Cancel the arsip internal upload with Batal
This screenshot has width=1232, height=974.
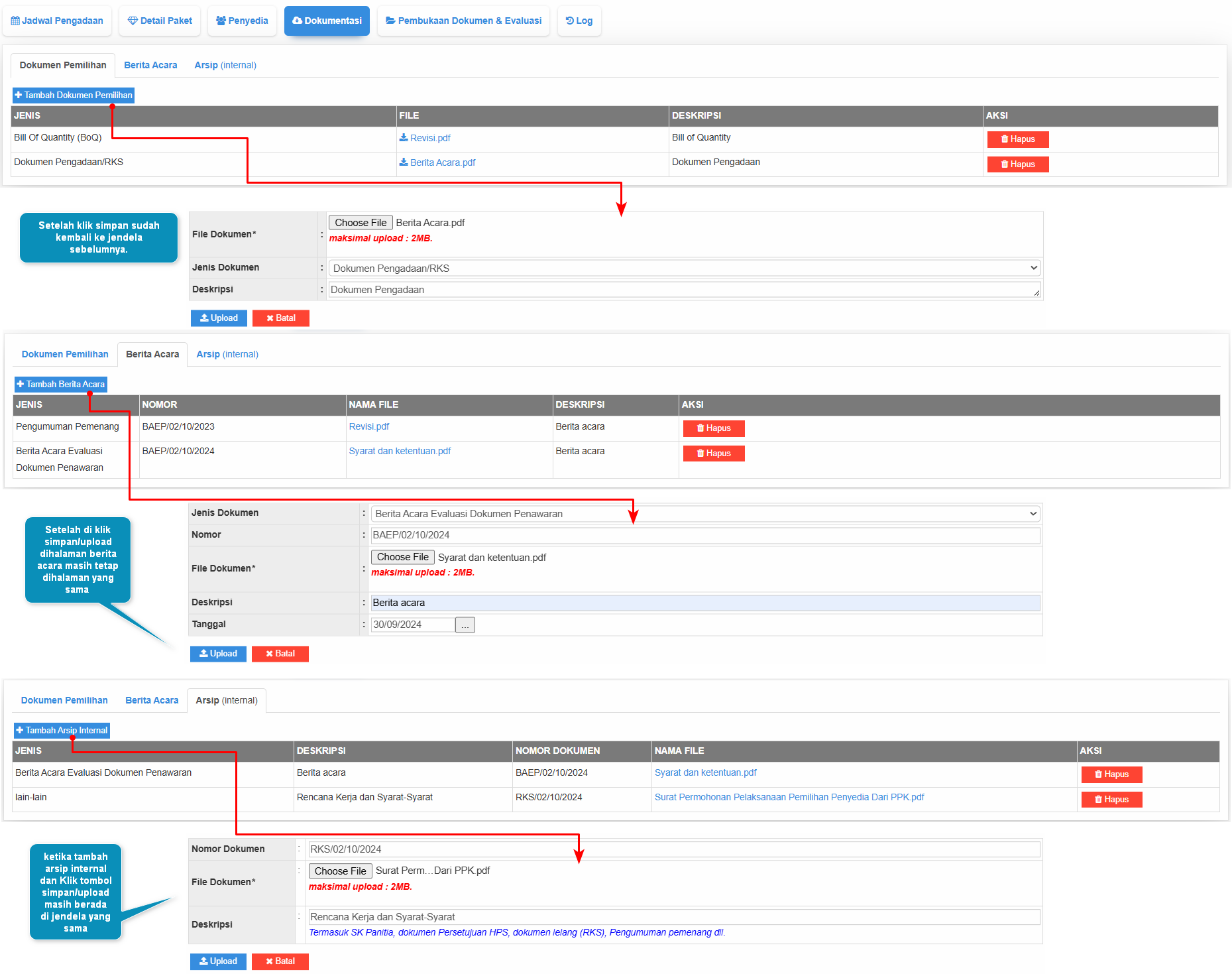280,961
